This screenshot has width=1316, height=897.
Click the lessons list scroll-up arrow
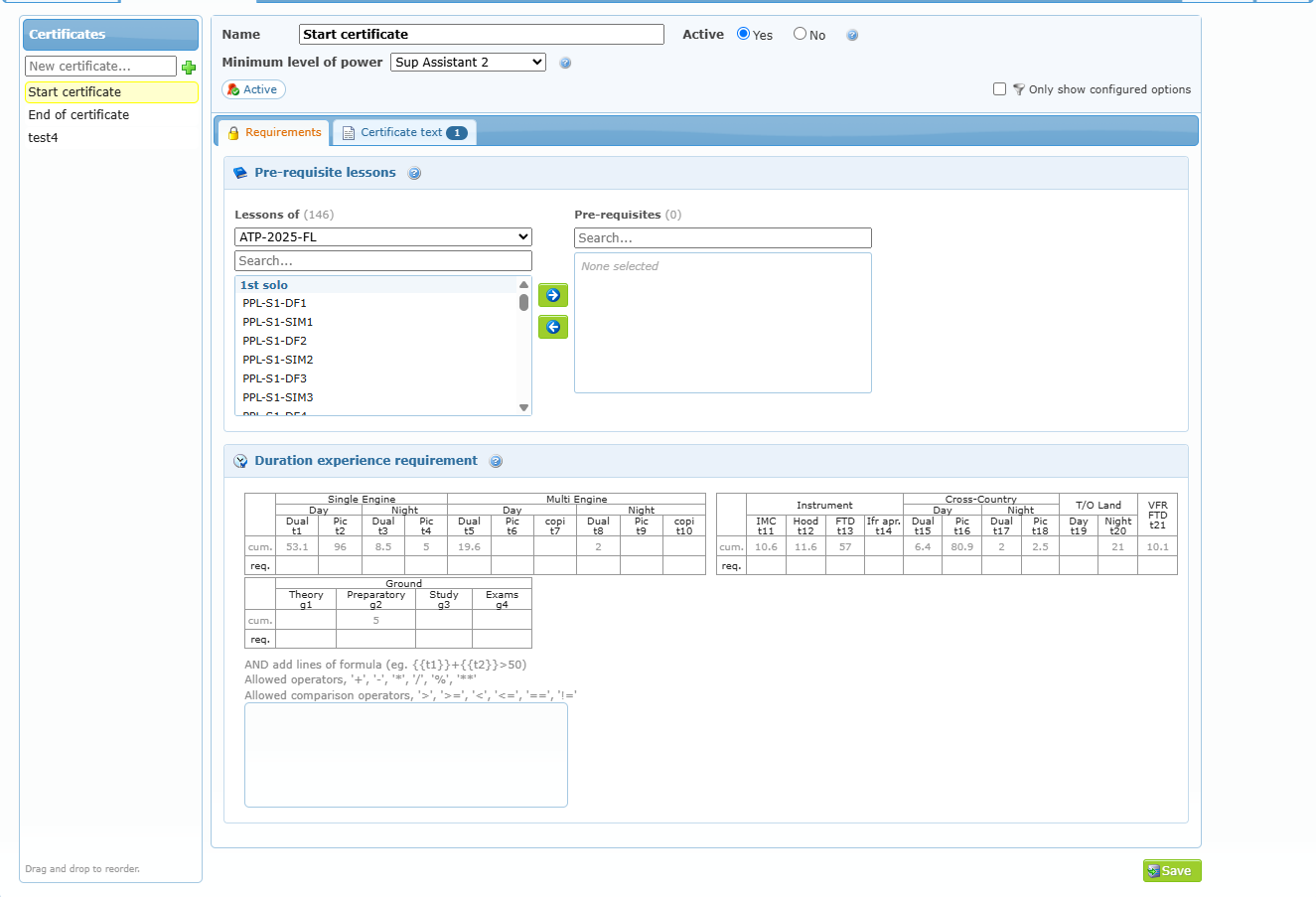tap(523, 285)
